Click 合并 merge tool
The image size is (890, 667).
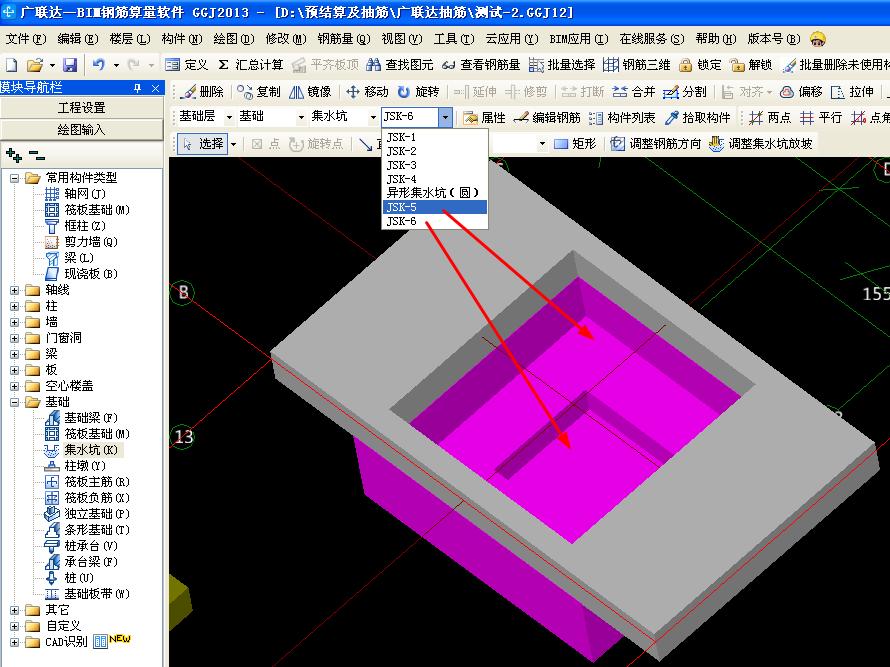coord(634,91)
